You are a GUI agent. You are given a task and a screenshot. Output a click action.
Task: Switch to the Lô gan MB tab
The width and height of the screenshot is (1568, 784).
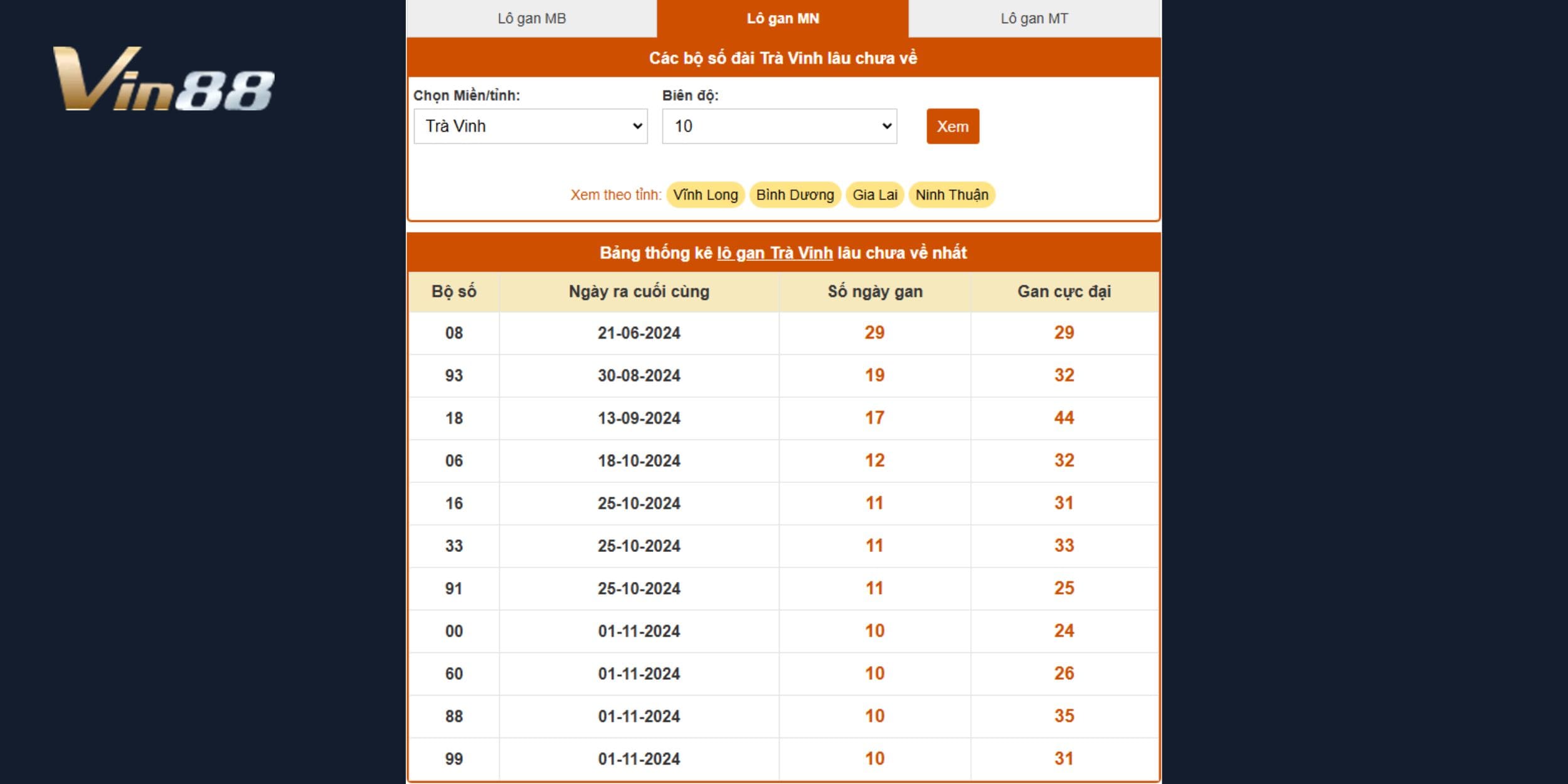[x=532, y=18]
